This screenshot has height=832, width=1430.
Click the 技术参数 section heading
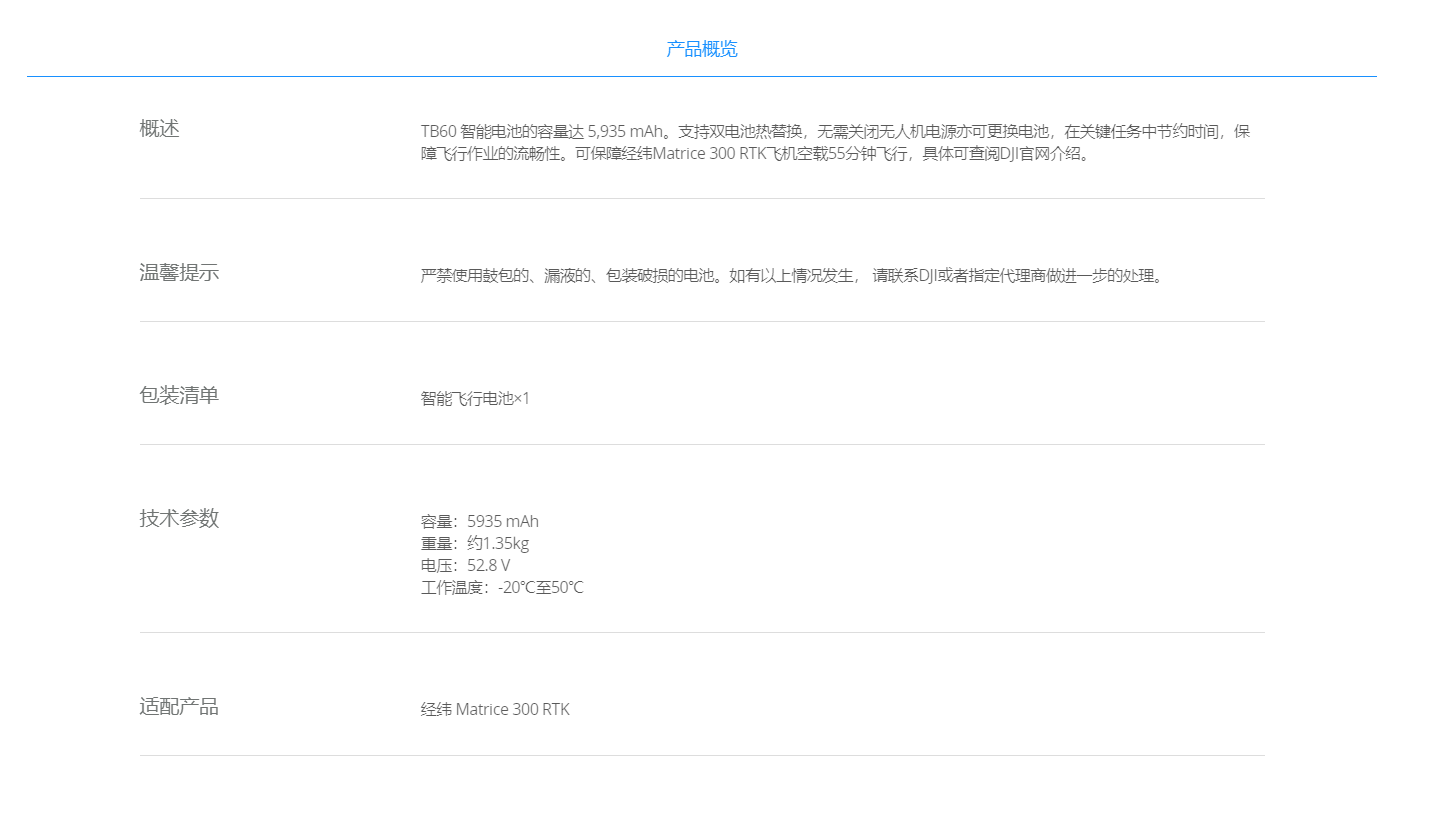coord(178,518)
